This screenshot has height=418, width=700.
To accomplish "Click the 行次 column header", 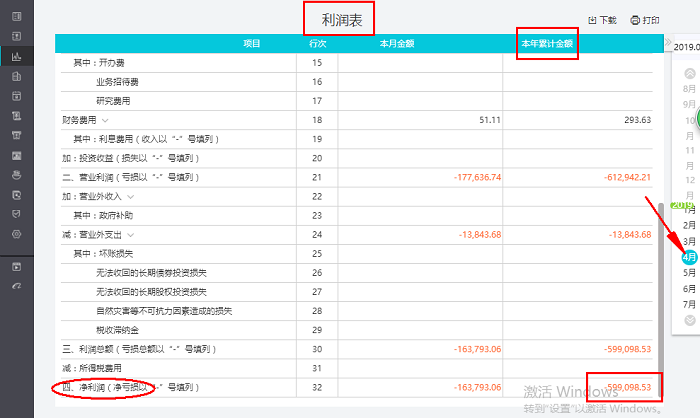I will point(317,43).
